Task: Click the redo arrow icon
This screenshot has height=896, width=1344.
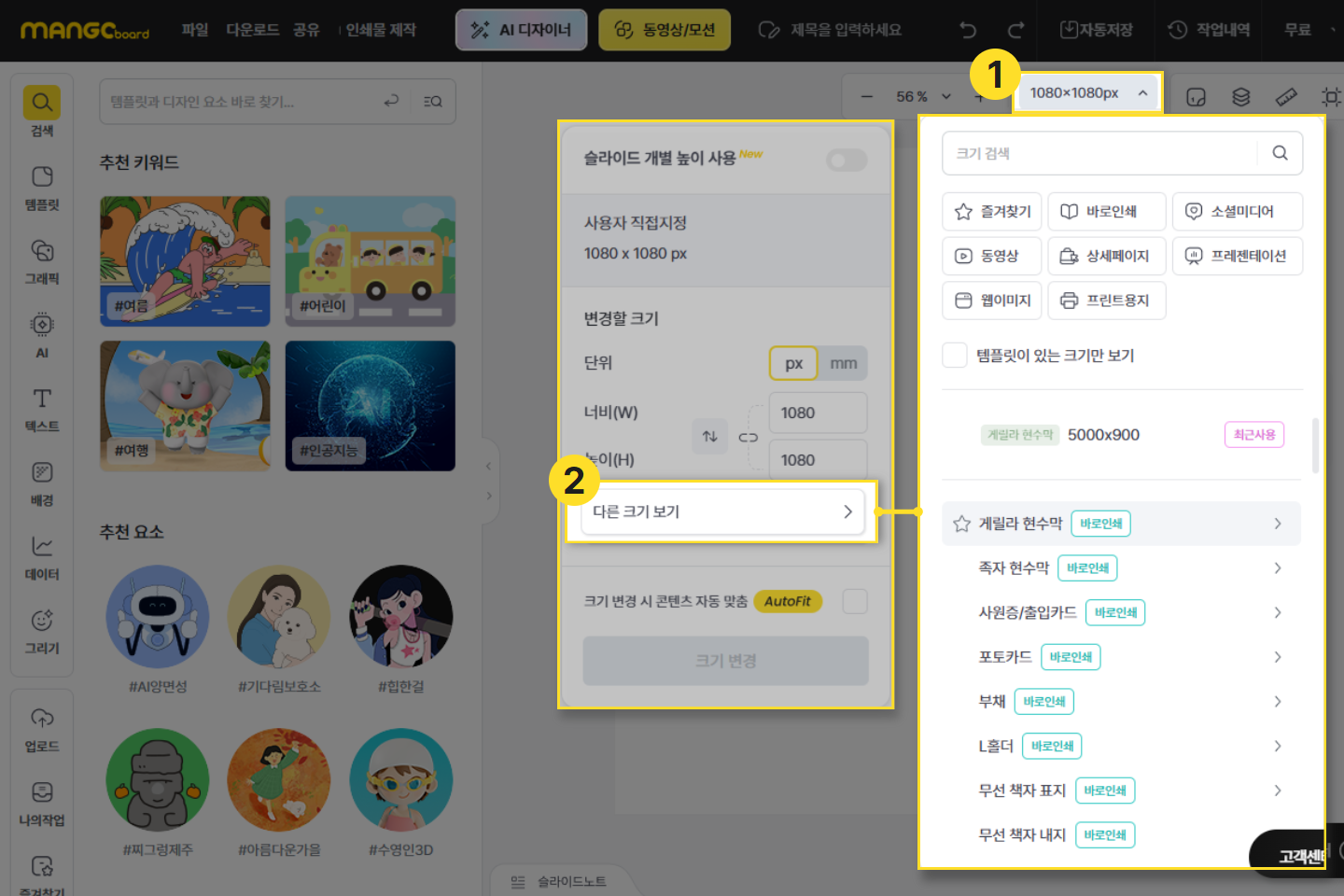Action: coord(1016,30)
